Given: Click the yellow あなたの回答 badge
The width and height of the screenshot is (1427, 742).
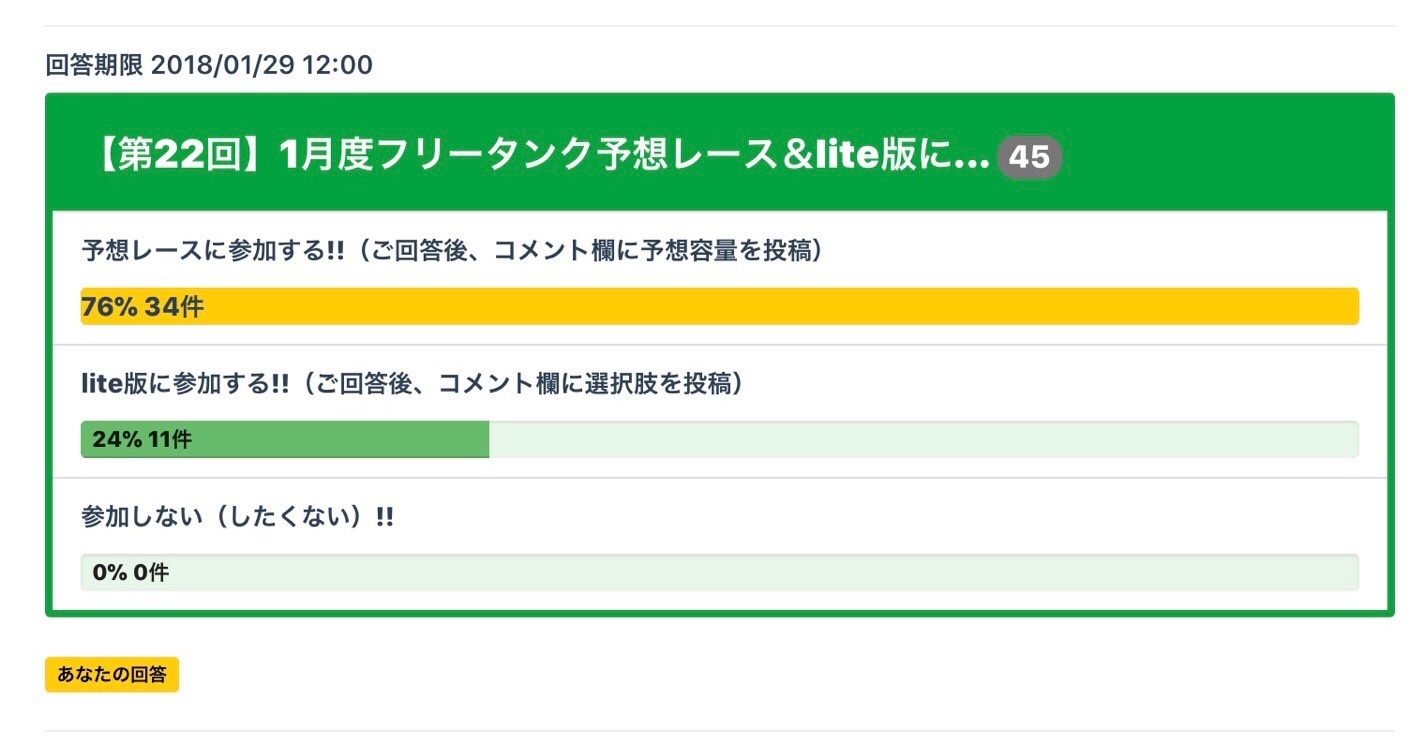Looking at the screenshot, I should (112, 675).
